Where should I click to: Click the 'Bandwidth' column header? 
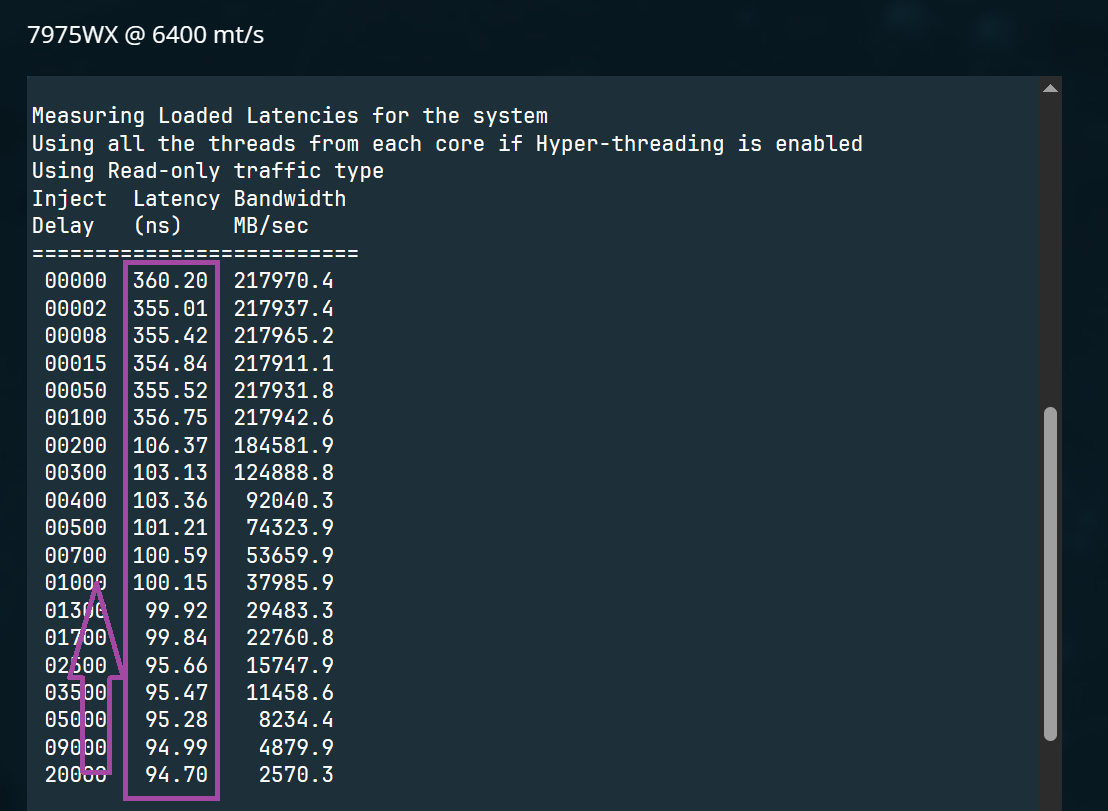point(289,198)
